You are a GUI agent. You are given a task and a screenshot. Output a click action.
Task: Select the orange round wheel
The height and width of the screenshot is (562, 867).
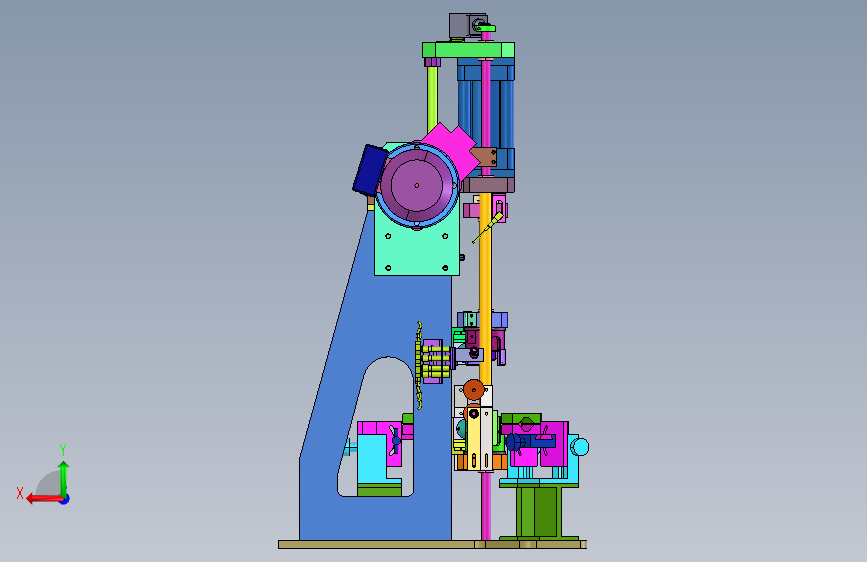[473, 390]
